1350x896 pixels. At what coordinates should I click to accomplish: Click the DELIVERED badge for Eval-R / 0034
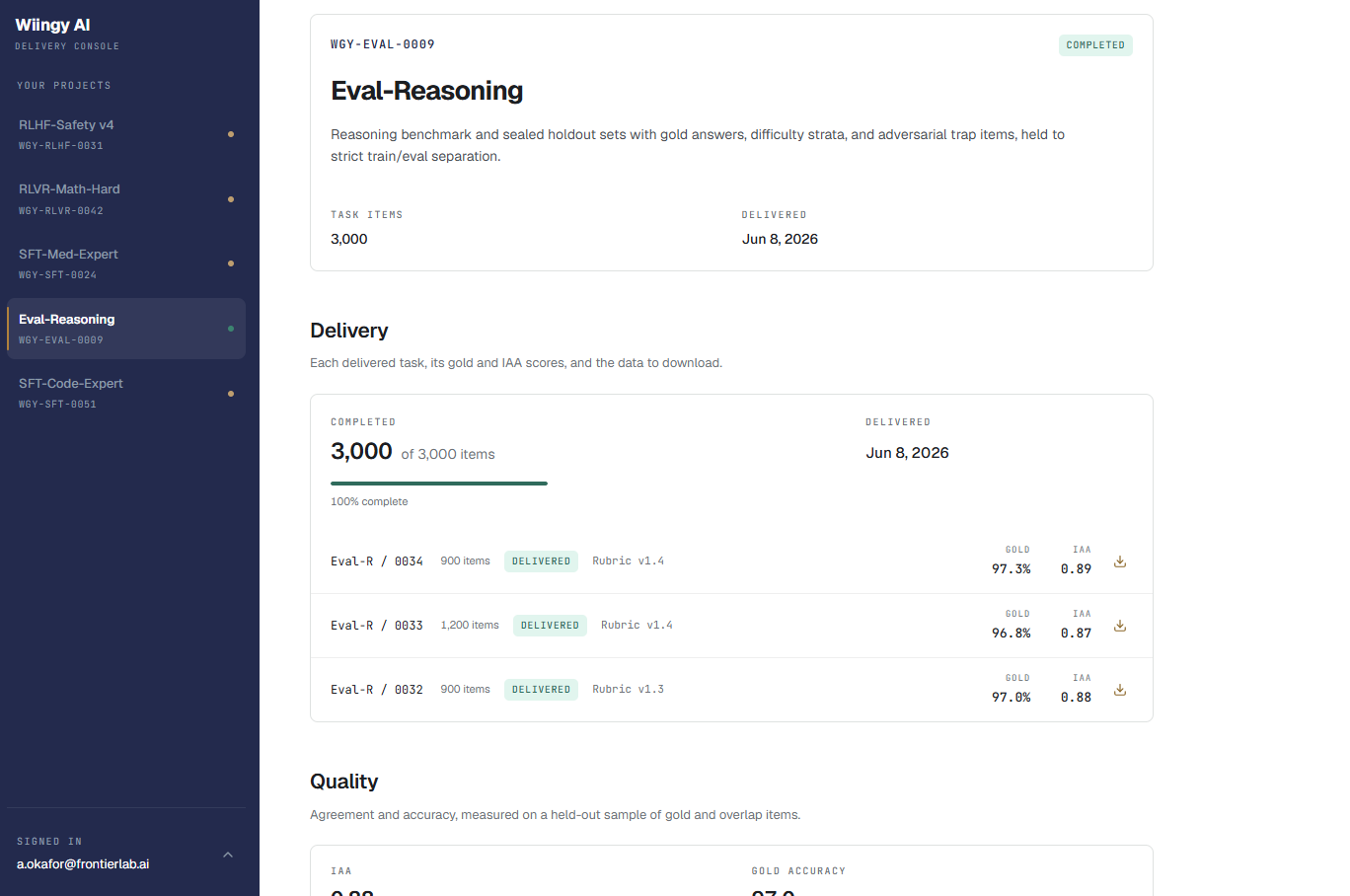point(541,561)
